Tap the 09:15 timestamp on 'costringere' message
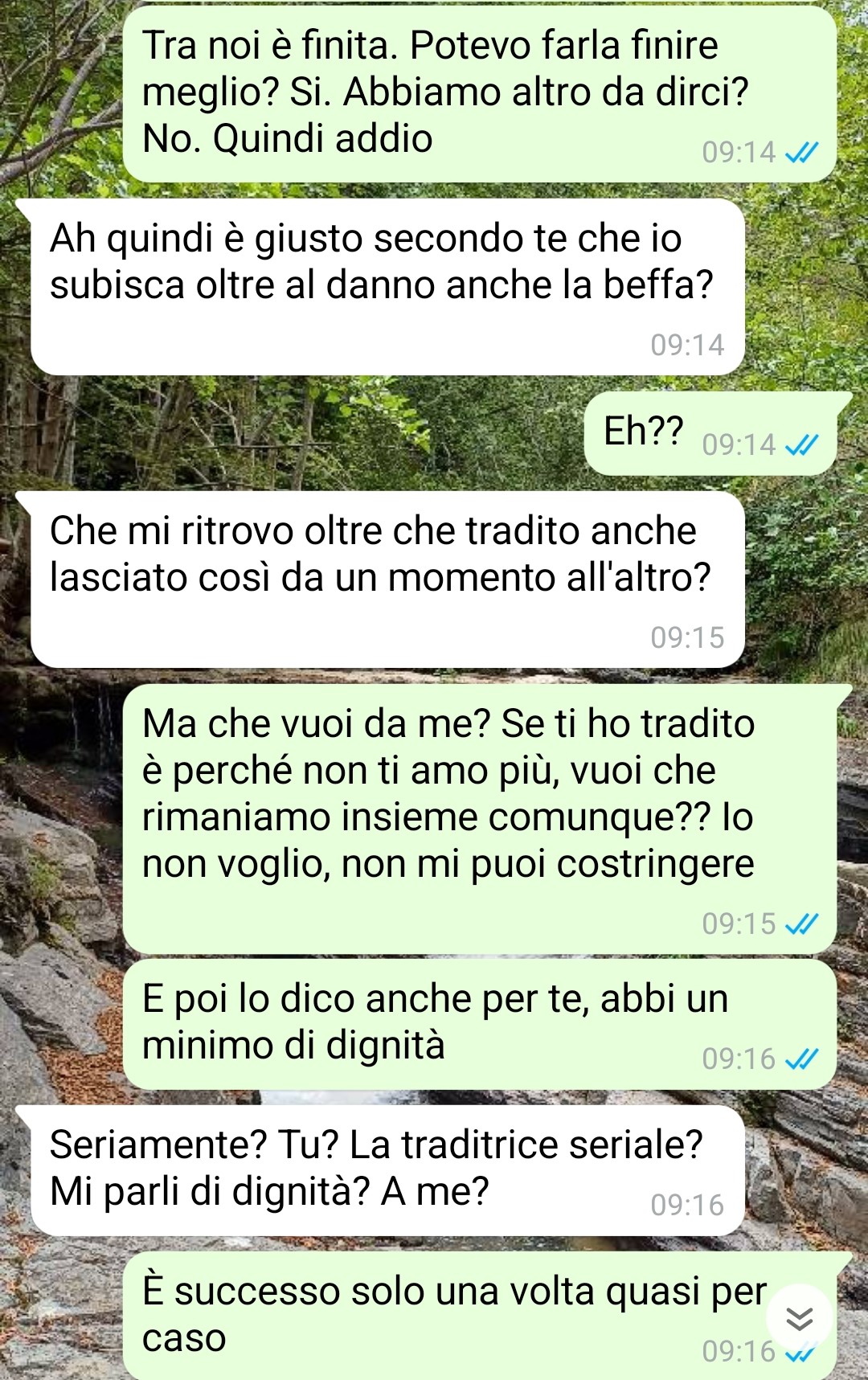Viewport: 868px width, 1380px height. click(739, 923)
